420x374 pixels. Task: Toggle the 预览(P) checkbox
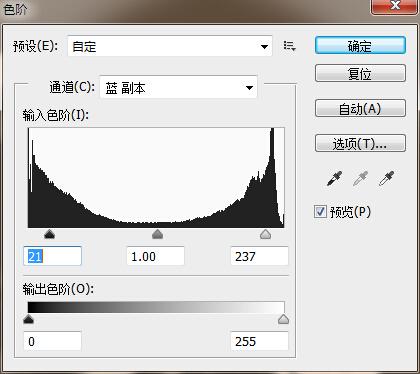[320, 212]
